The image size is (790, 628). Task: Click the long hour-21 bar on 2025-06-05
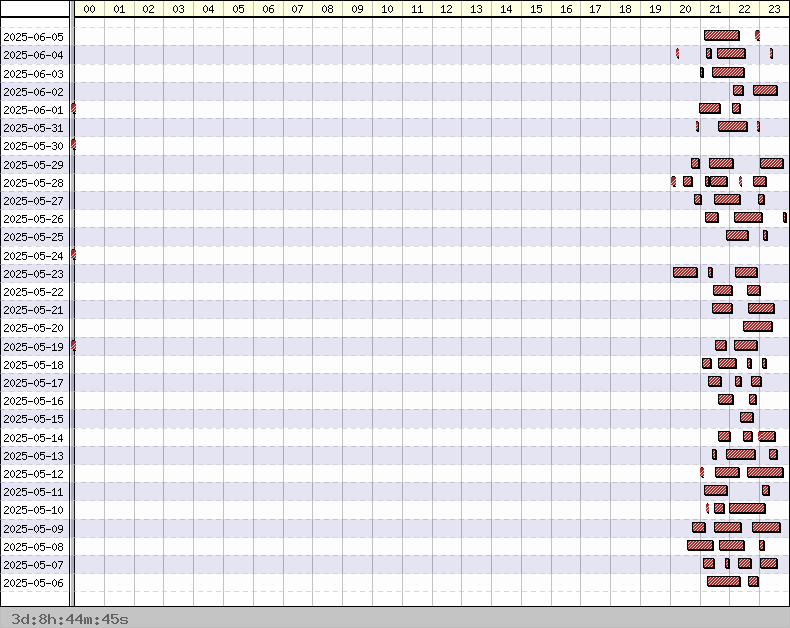click(722, 35)
